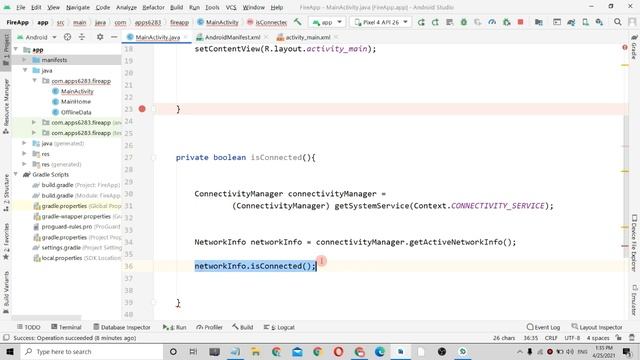640x360 pixels.
Task: Open the Terminal tool window
Action: point(66,327)
